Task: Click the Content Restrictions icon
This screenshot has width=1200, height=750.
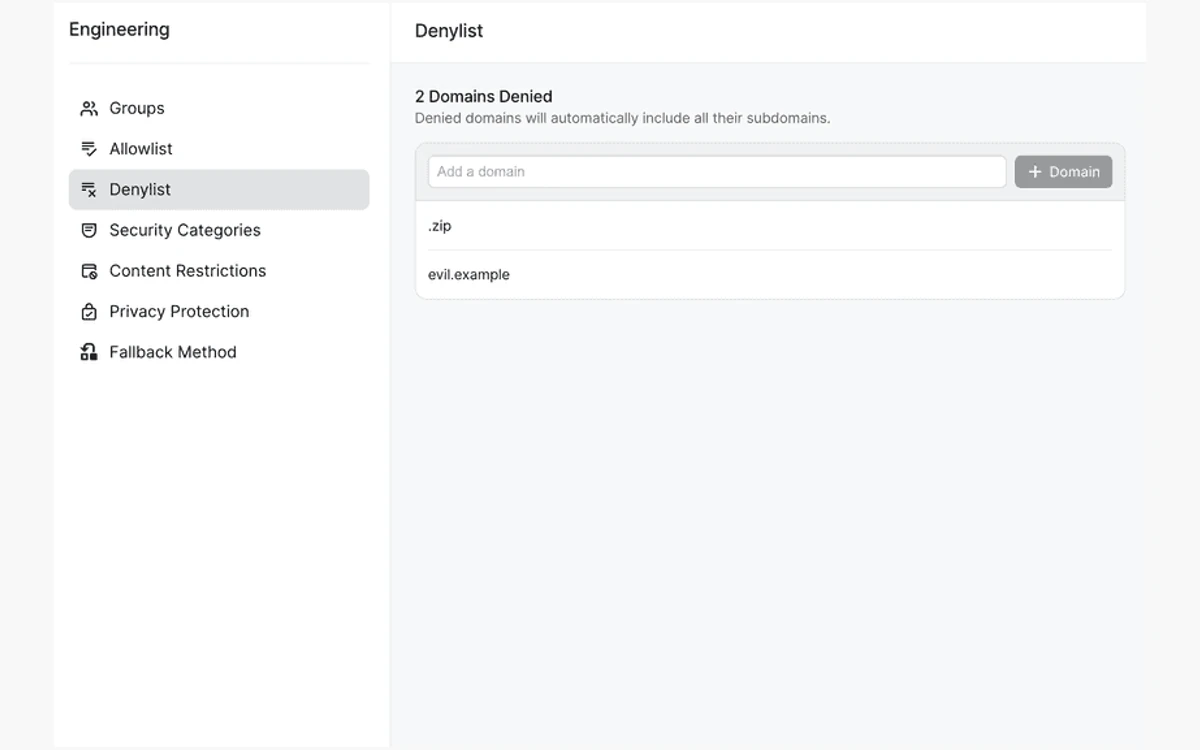Action: pos(89,271)
